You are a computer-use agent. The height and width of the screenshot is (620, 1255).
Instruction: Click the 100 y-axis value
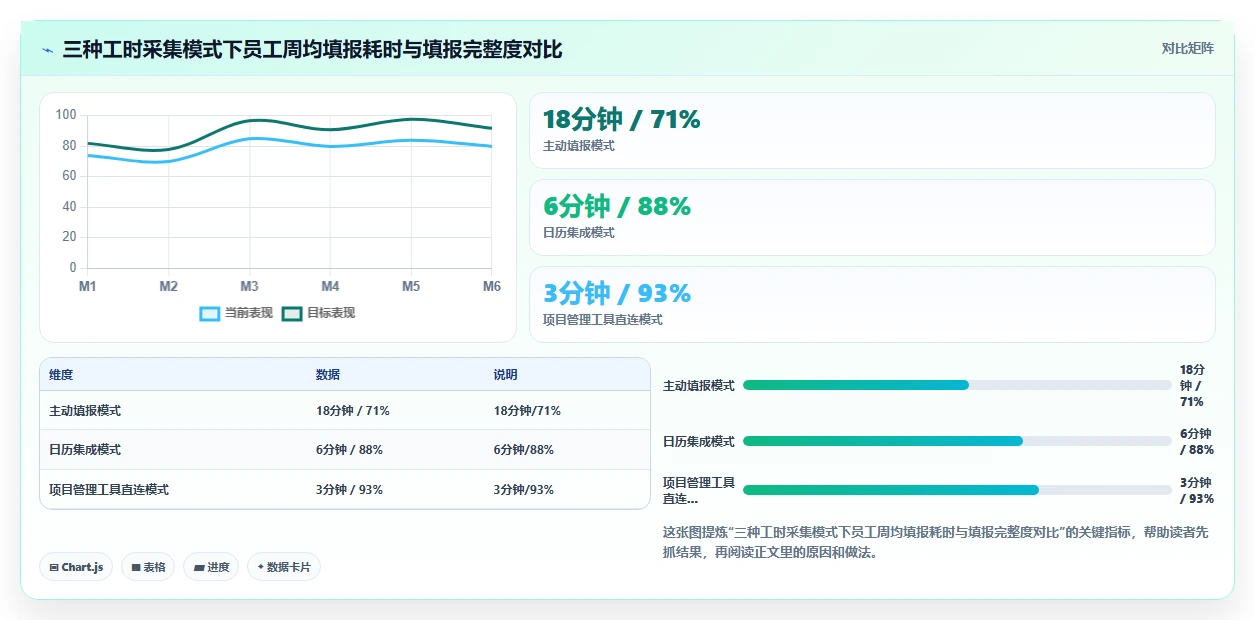[x=66, y=115]
